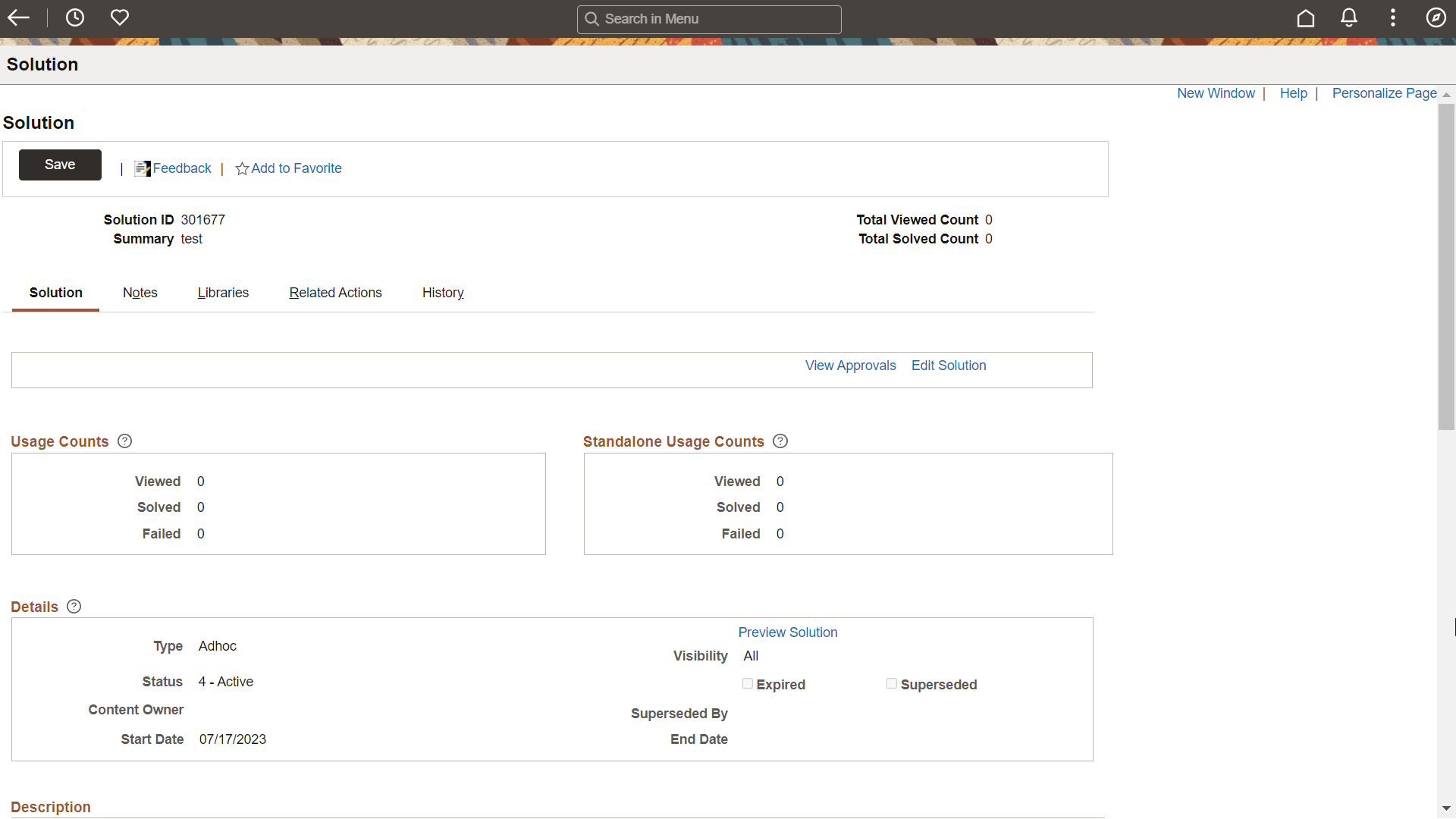Image resolution: width=1456 pixels, height=819 pixels.
Task: Click the Usage Counts help icon
Action: [125, 441]
